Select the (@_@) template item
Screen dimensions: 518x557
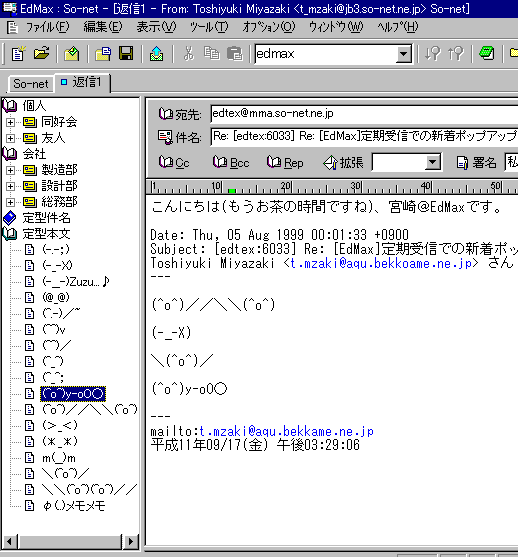coord(56,298)
